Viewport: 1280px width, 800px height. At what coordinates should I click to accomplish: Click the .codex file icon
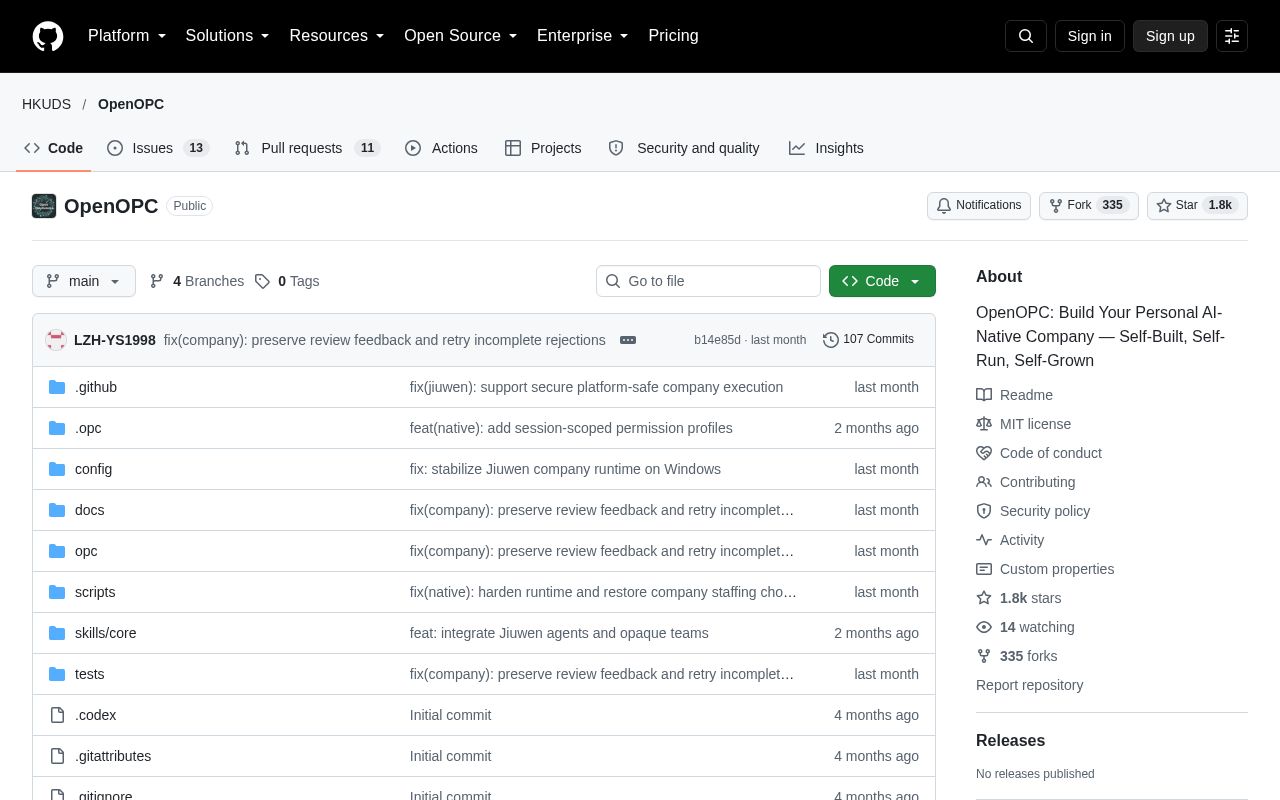[x=57, y=715]
